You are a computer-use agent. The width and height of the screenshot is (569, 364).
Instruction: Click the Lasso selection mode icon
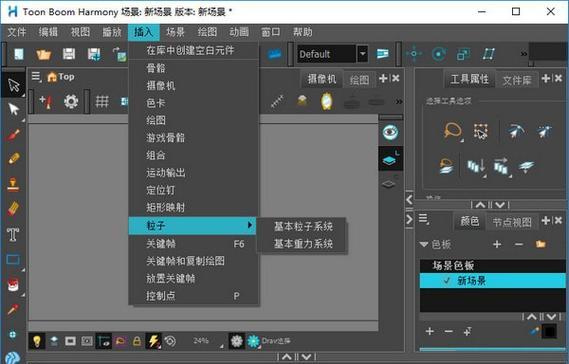(453, 131)
